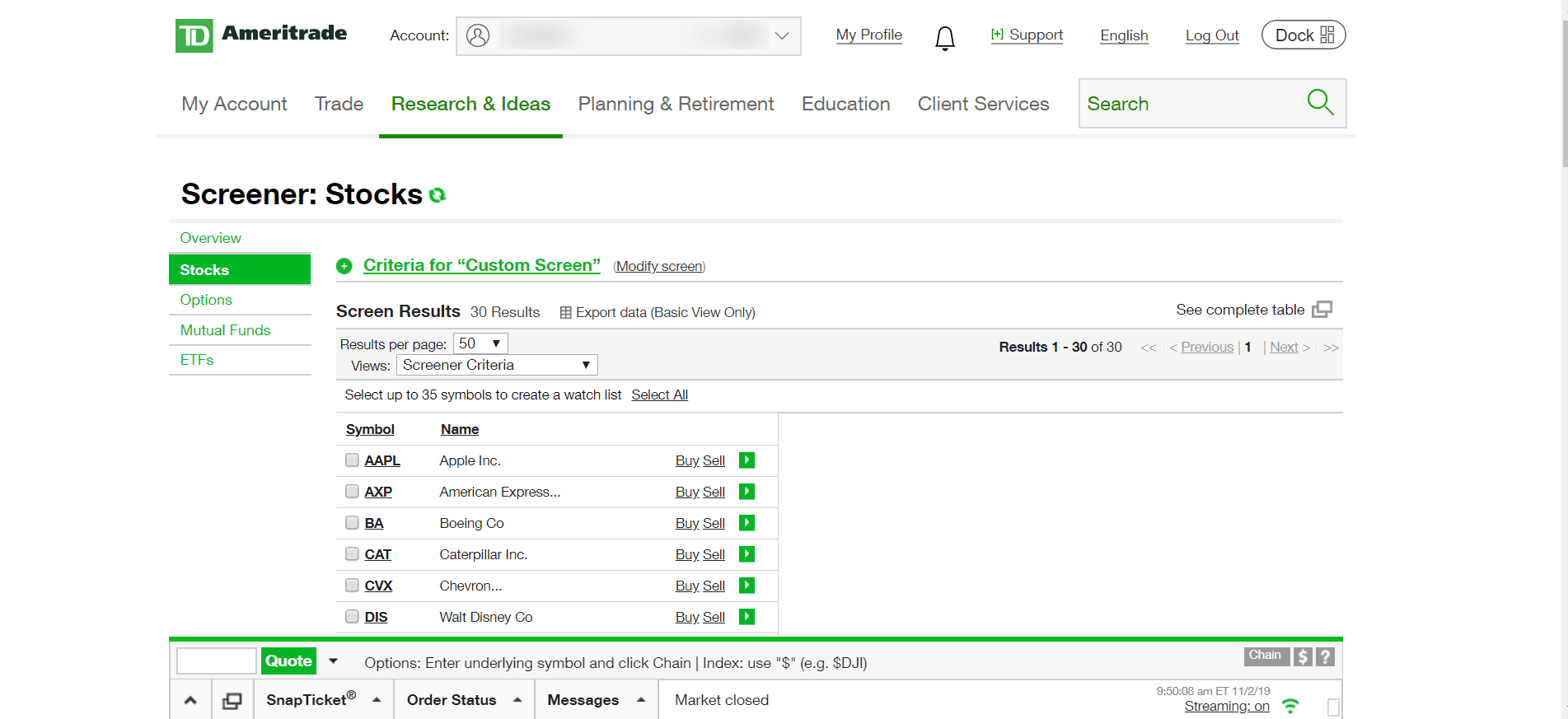Screen dimensions: 1568x719
Task: Click the Support link
Action: coord(1027,35)
